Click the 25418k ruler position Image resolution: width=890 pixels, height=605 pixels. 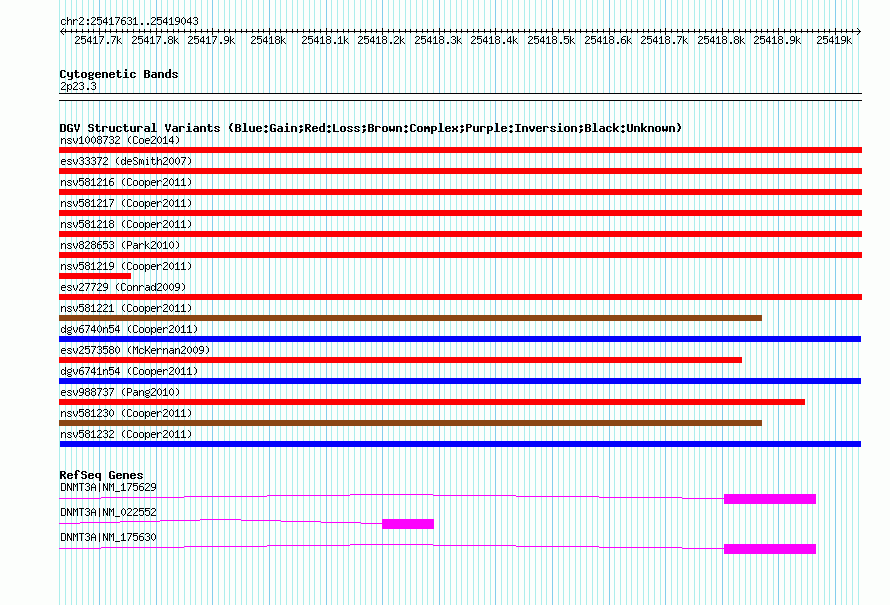tap(268, 40)
